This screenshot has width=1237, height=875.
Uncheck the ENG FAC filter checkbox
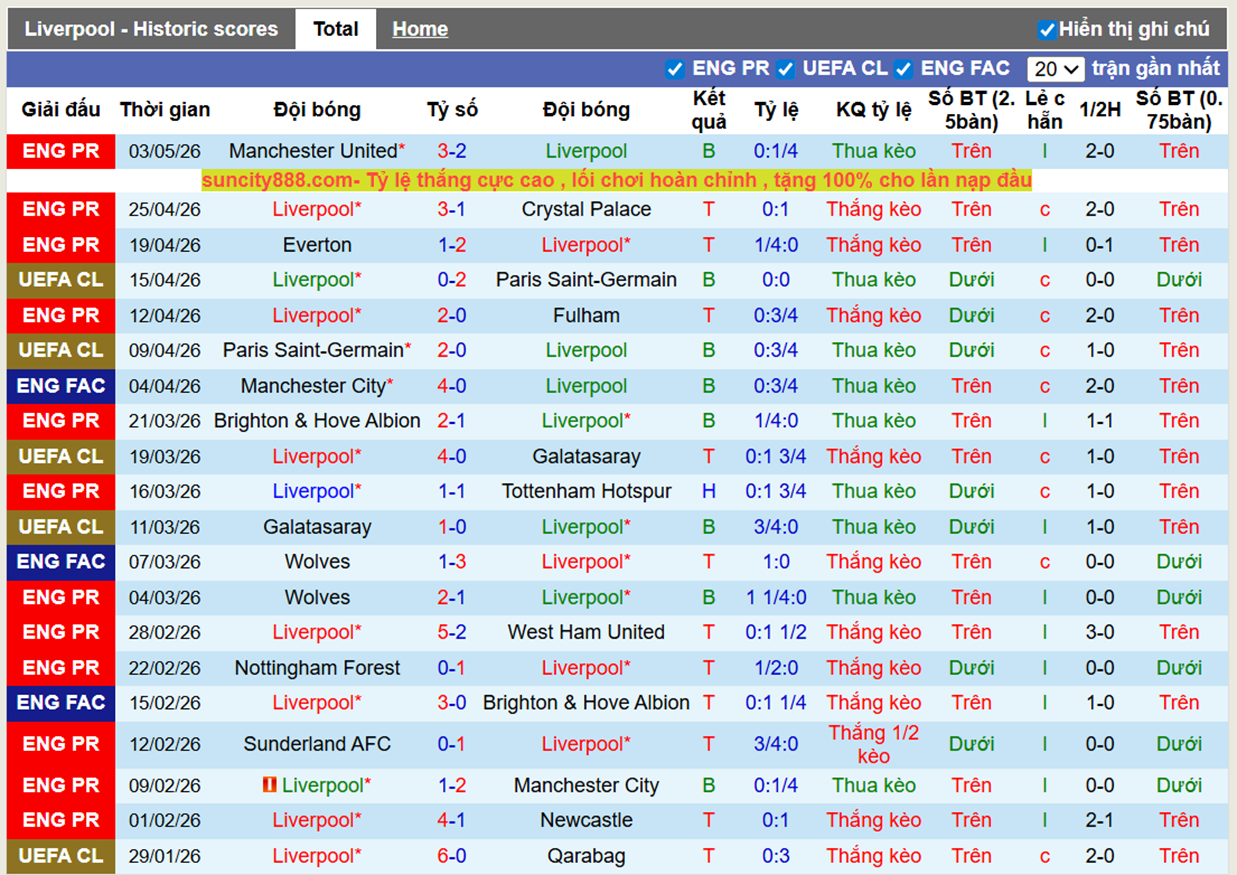click(x=904, y=69)
